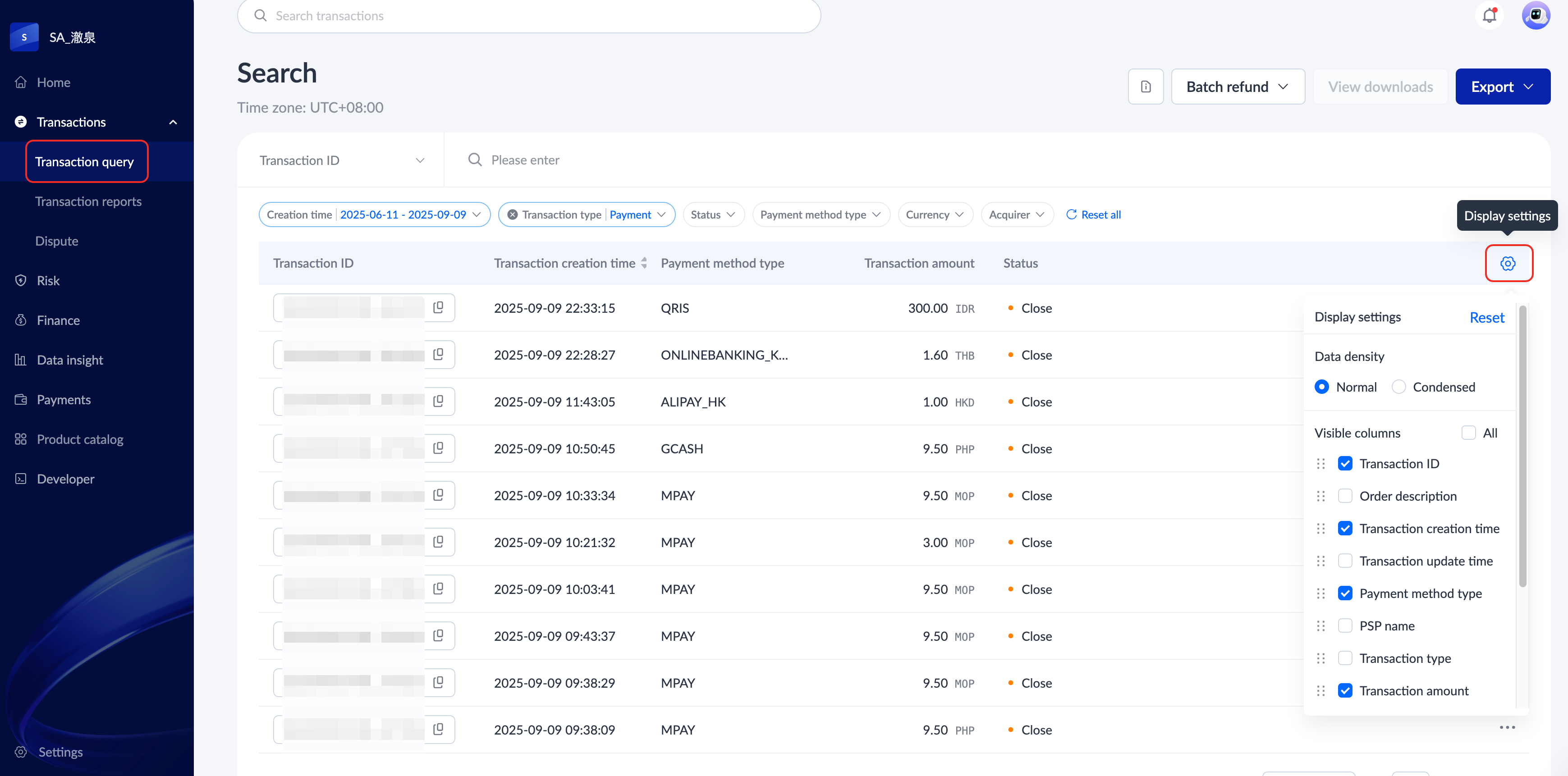Open the notifications bell
Screen dimensions: 1568x776
click(x=1489, y=16)
